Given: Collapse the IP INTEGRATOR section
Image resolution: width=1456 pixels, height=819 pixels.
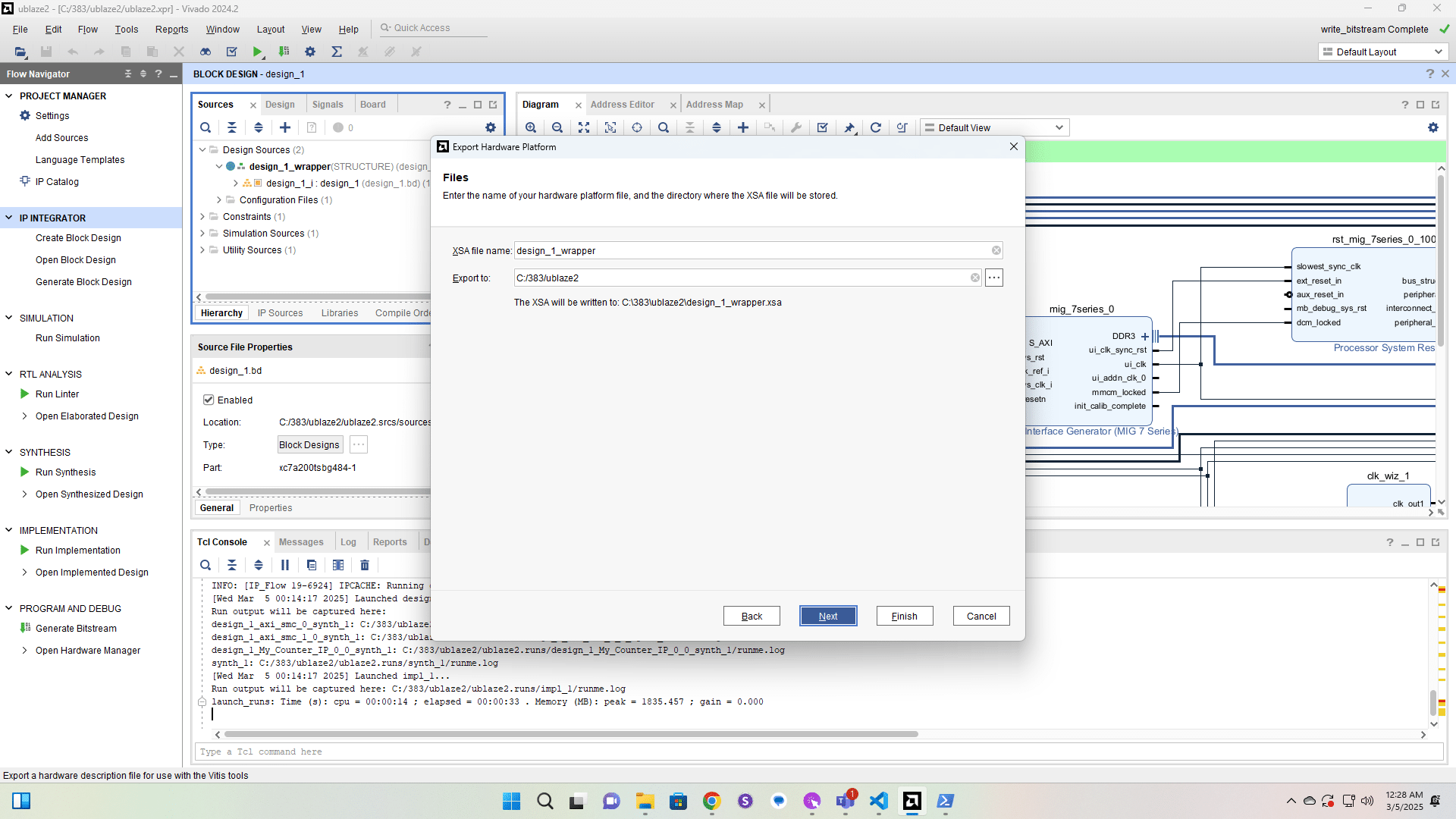Looking at the screenshot, I should click(x=9, y=218).
